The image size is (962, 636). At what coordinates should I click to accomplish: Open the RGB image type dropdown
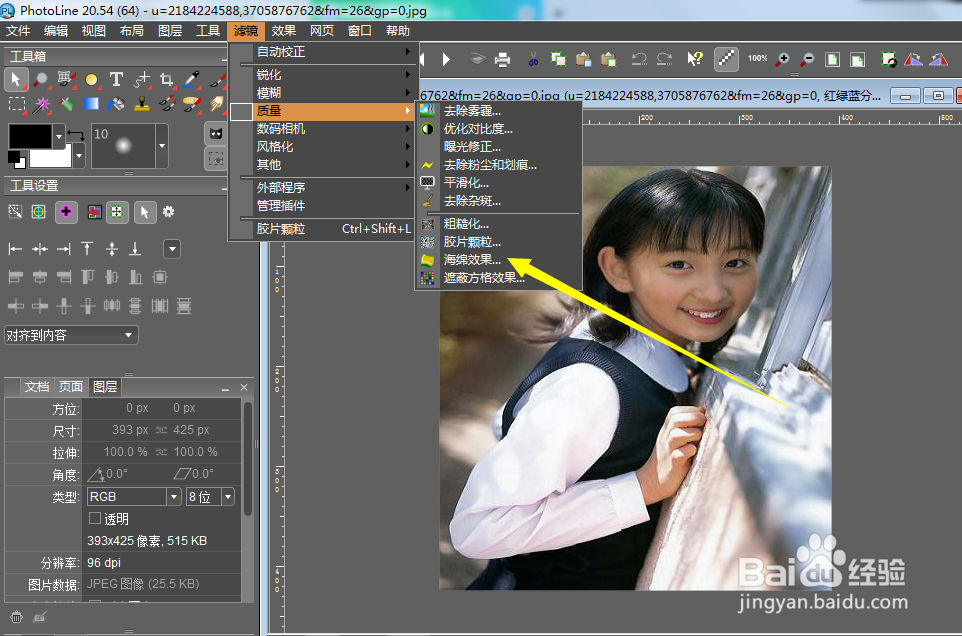172,496
